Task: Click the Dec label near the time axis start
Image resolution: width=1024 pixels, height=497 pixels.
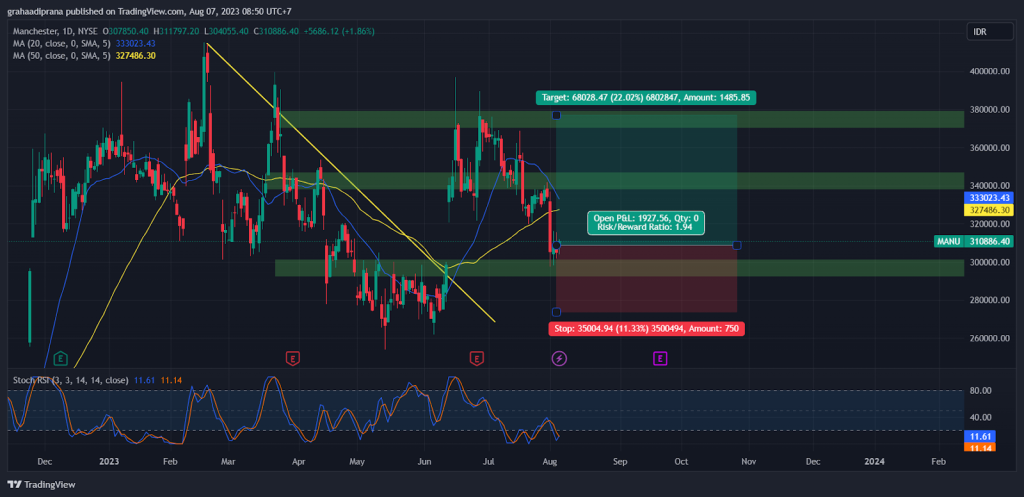Action: [44, 461]
